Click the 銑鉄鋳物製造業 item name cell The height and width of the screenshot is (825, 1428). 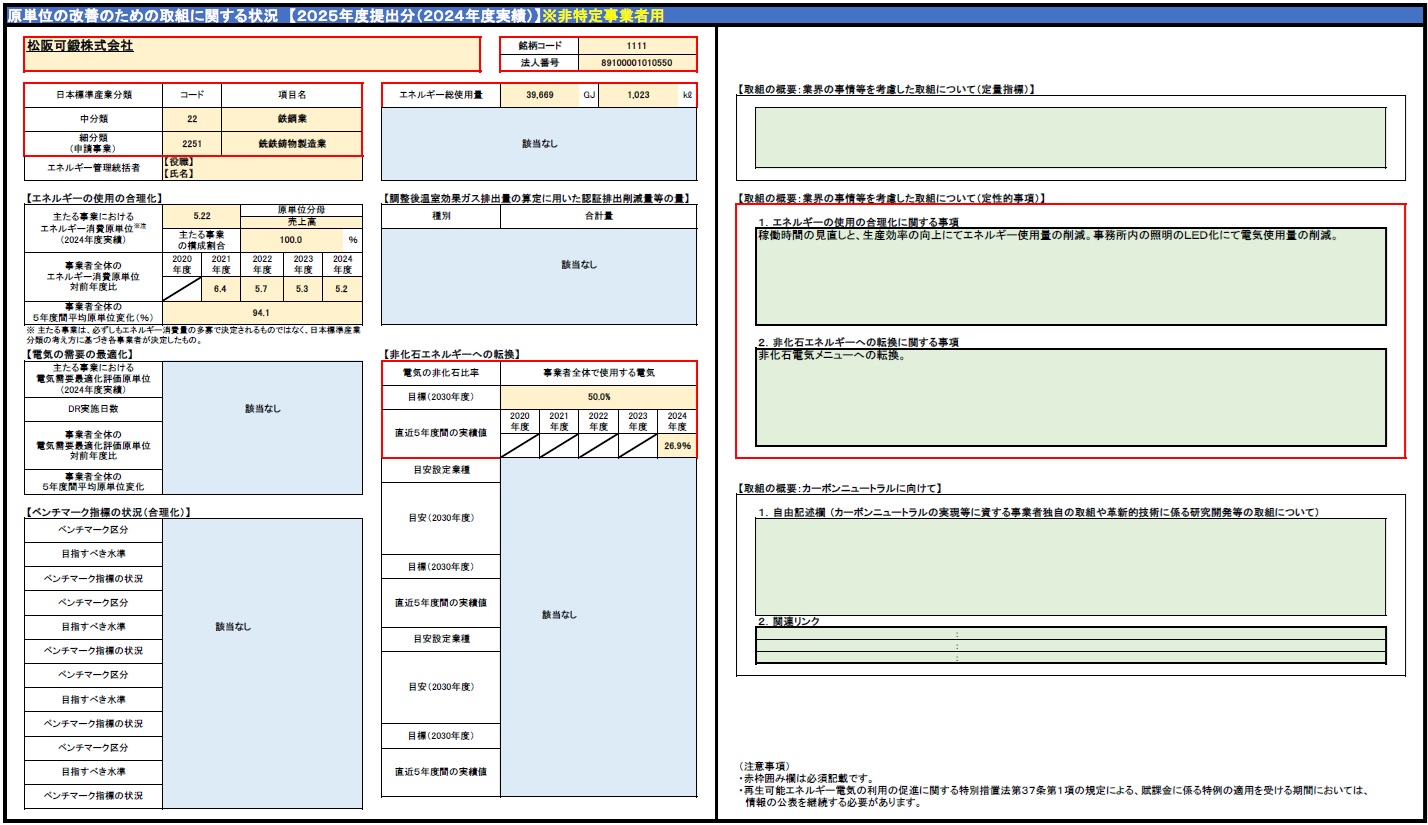point(291,143)
